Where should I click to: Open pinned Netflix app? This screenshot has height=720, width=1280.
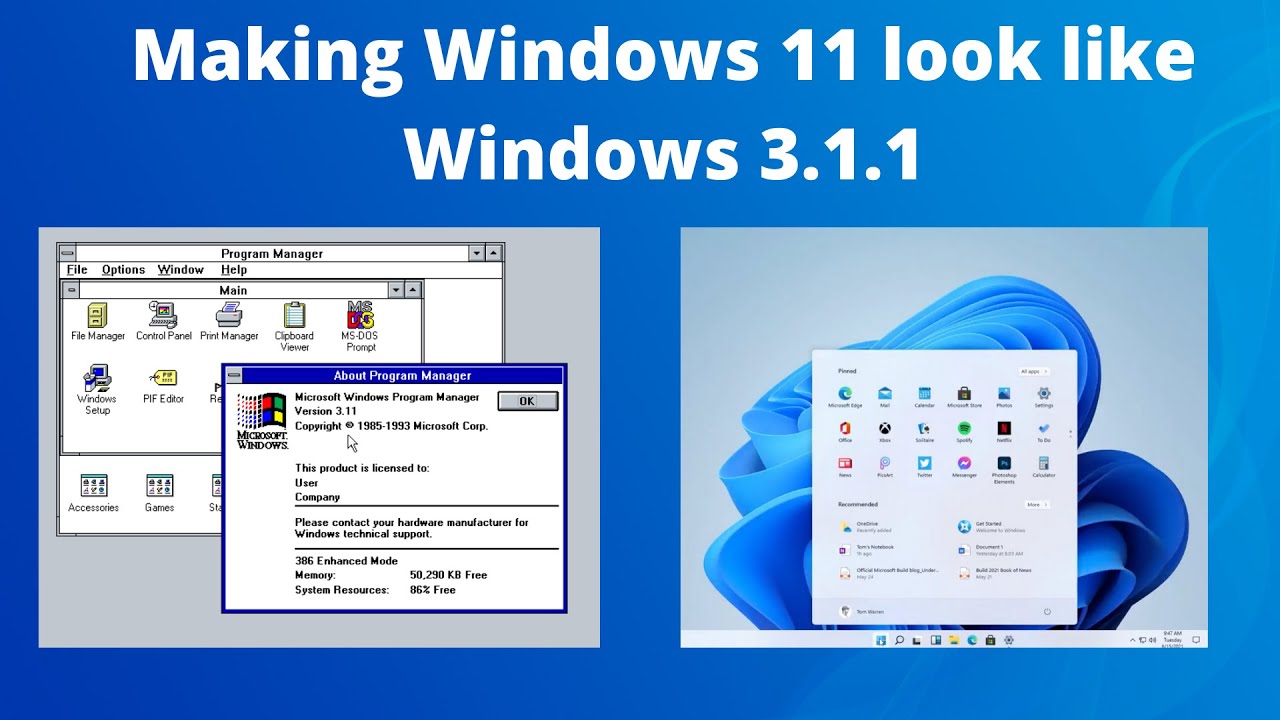click(x=1004, y=433)
